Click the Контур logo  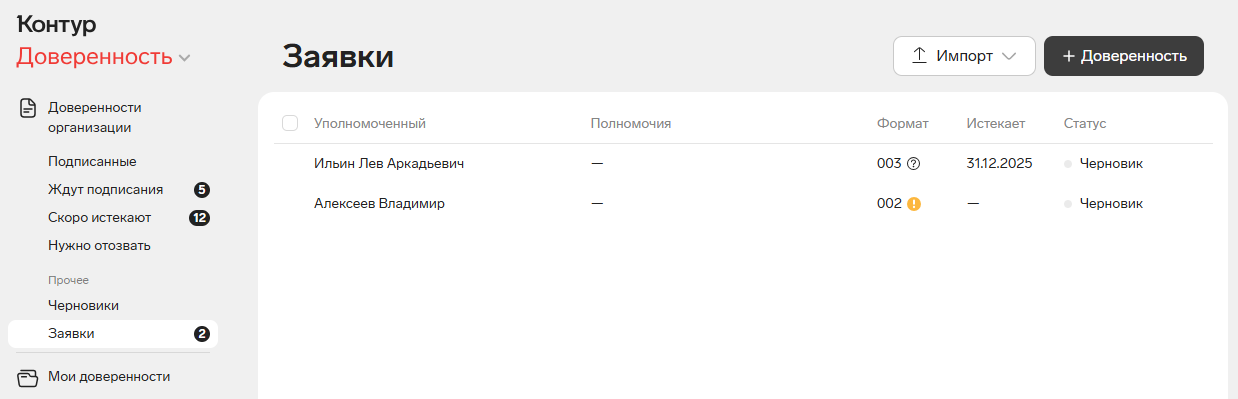57,24
